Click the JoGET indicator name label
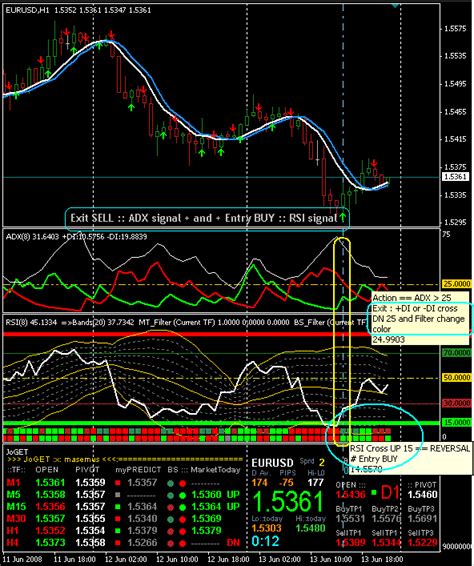The height and width of the screenshot is (566, 474). point(17,452)
